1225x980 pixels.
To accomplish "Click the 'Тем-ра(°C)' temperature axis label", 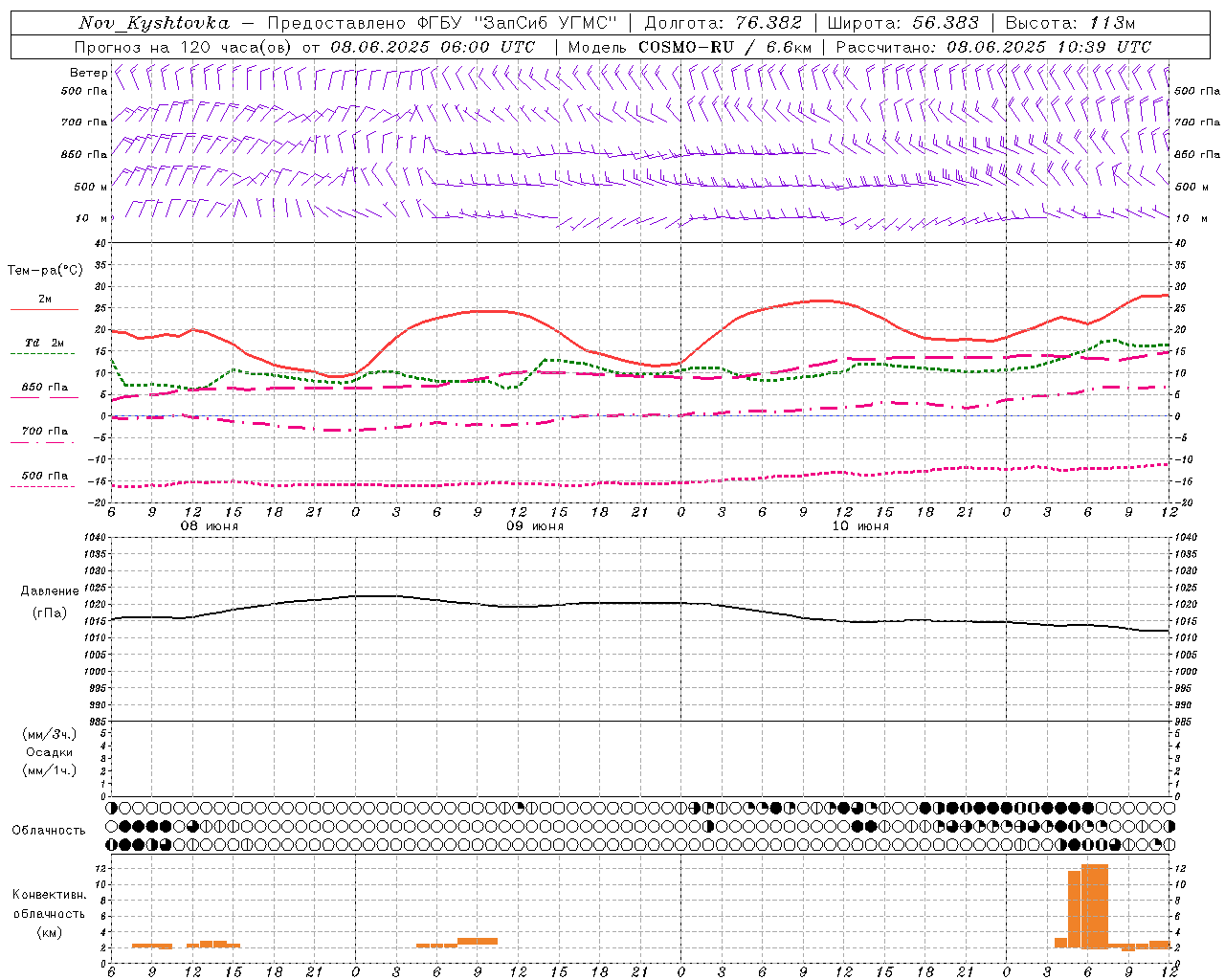I will 45,271.
